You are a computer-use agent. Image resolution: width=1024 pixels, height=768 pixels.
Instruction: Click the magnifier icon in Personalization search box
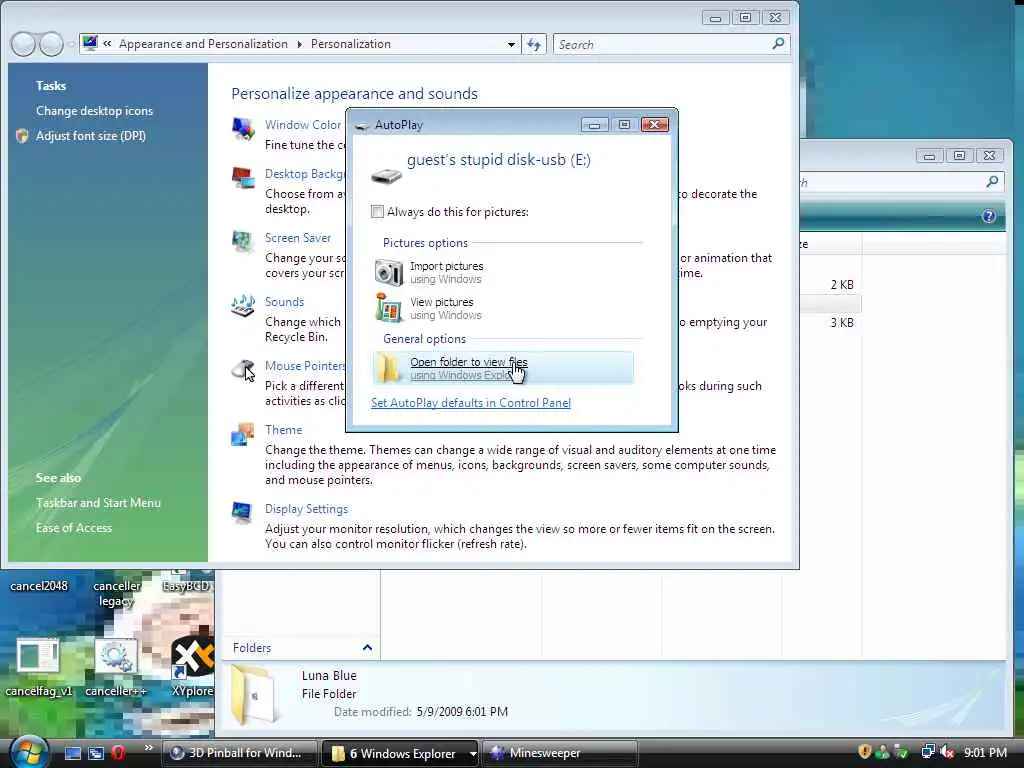[x=778, y=44]
